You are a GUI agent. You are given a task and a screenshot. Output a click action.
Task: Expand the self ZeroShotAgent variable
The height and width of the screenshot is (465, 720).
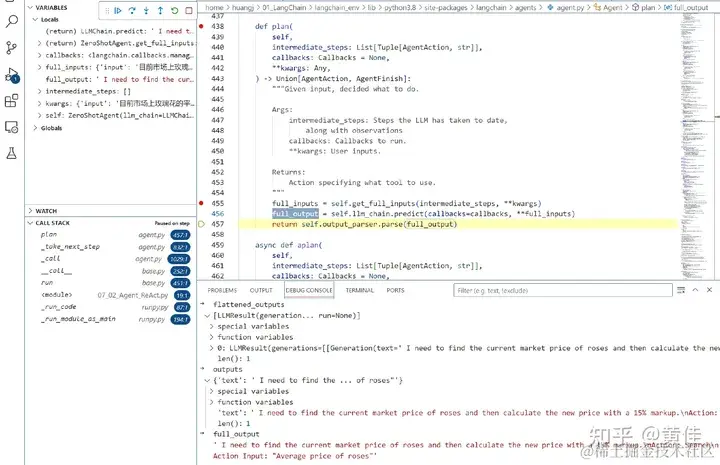(x=39, y=116)
